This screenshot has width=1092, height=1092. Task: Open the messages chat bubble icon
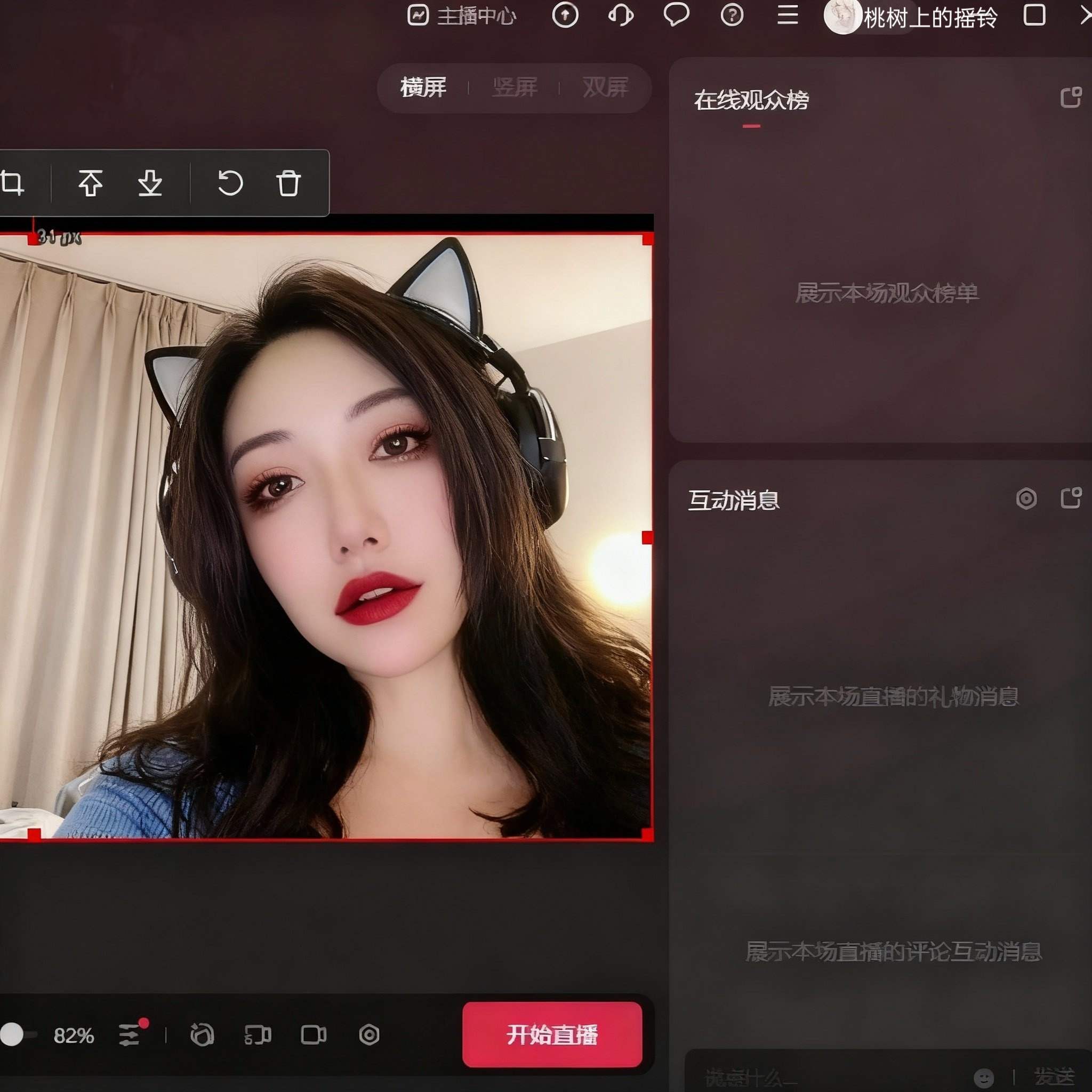click(676, 15)
